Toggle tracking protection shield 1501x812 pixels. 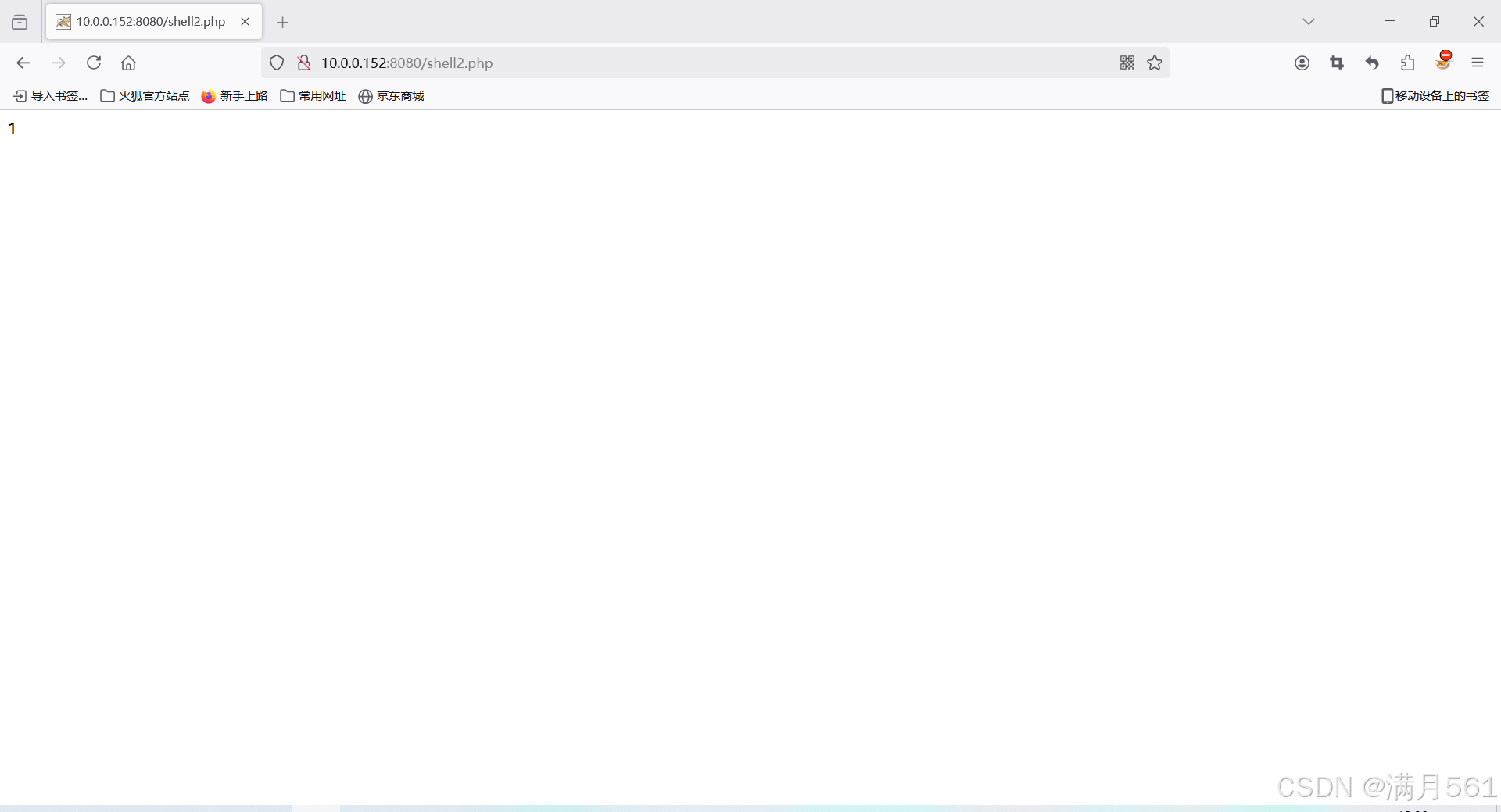pos(276,63)
